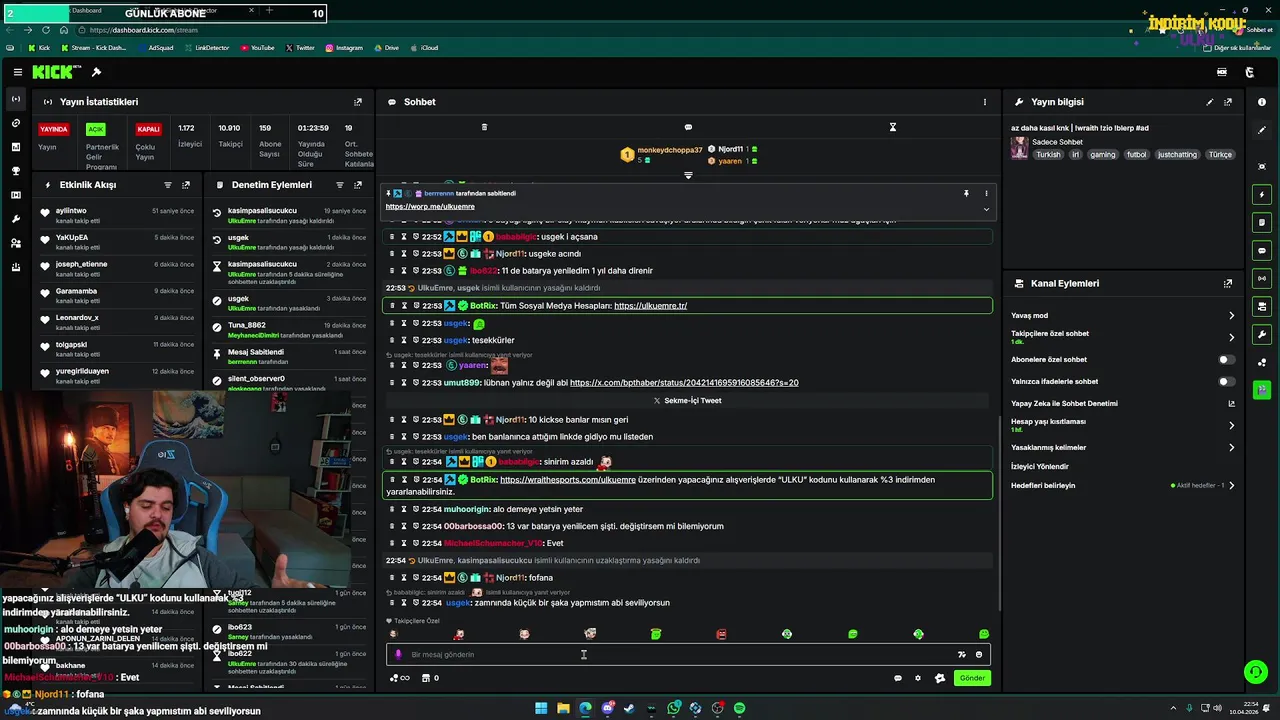Toggle the wrench widget in right sidebar

1262,334
